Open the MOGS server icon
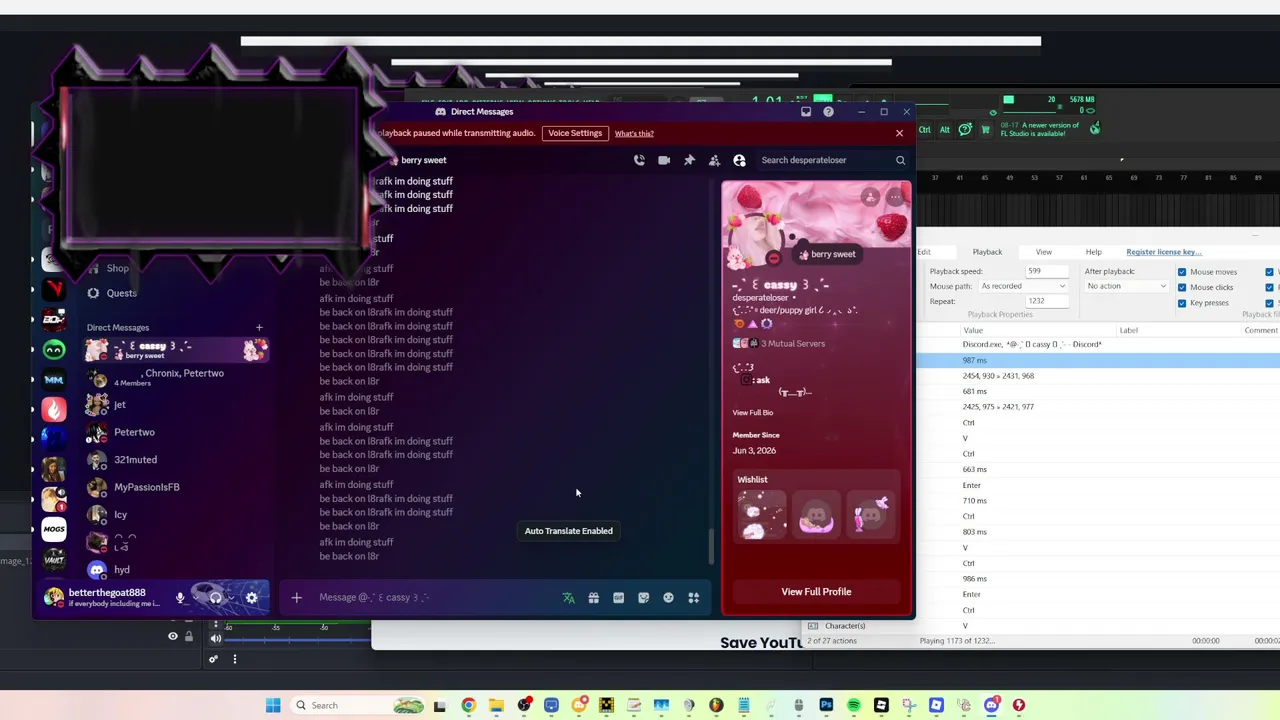This screenshot has height=720, width=1280. tap(54, 529)
